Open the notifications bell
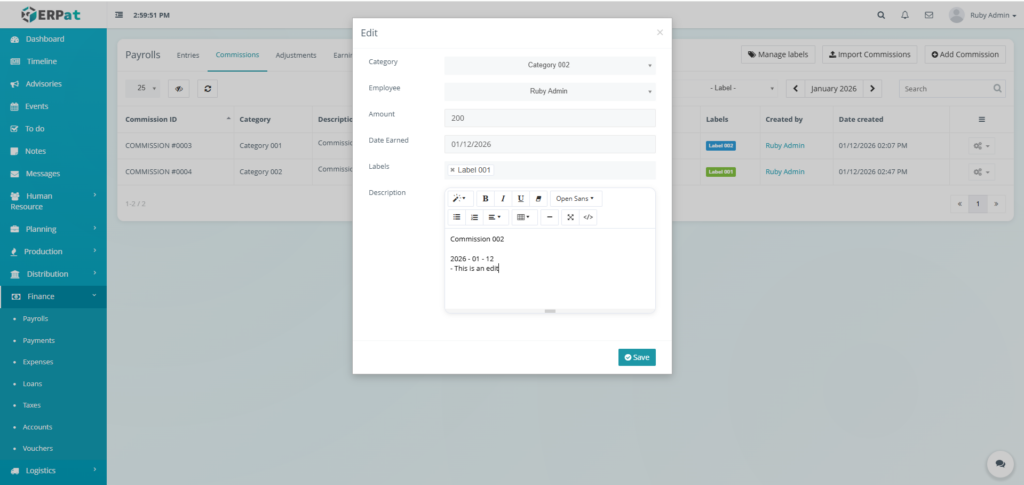 904,15
